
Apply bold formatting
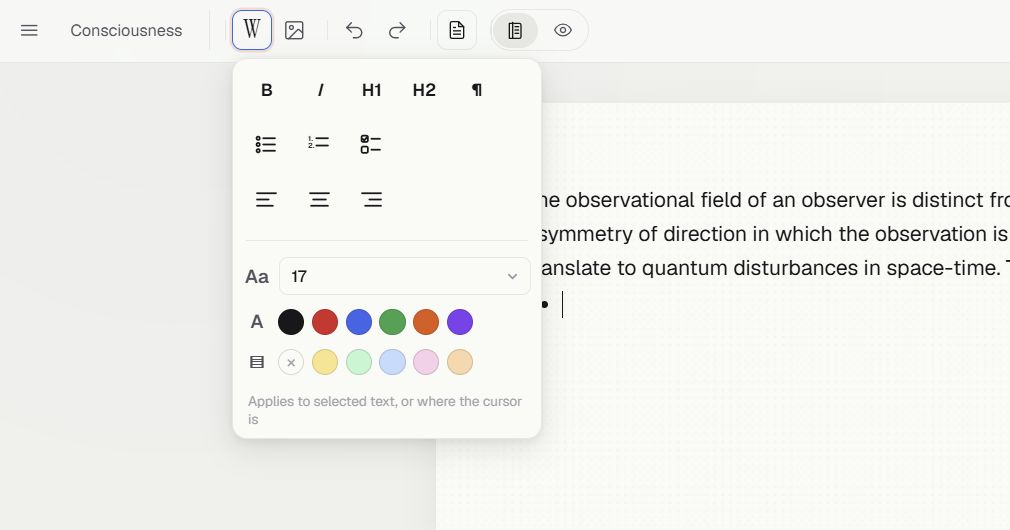(267, 90)
